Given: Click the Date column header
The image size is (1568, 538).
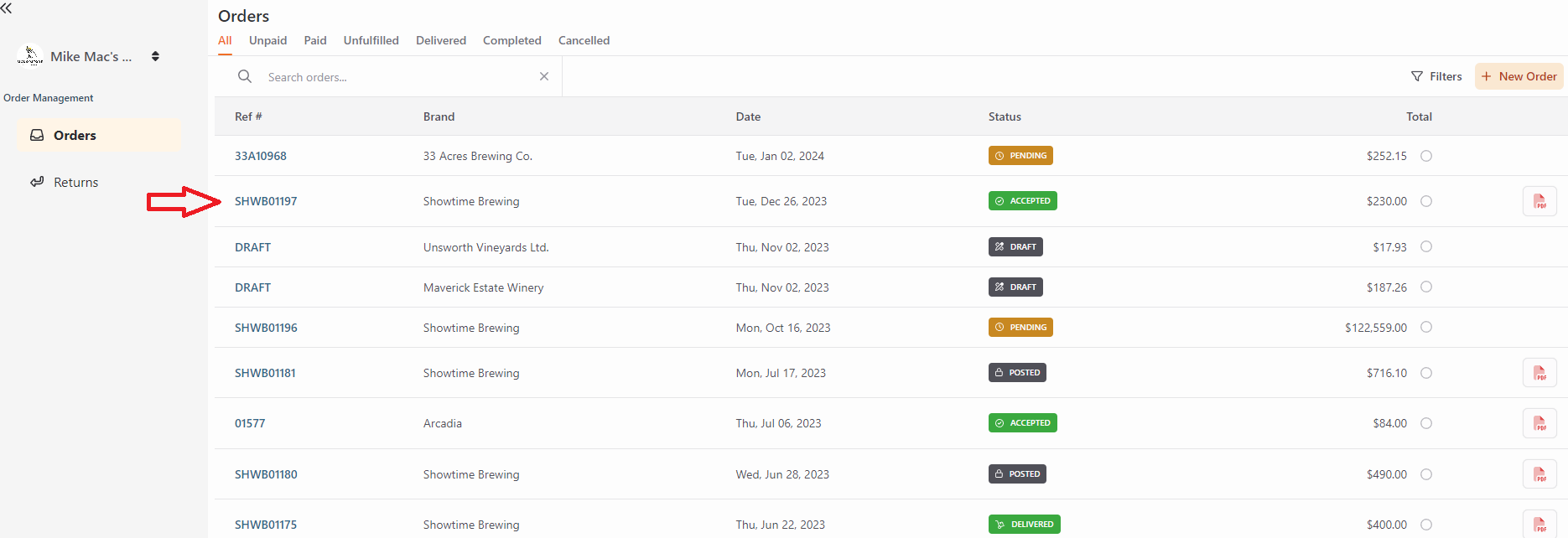Looking at the screenshot, I should tap(748, 116).
